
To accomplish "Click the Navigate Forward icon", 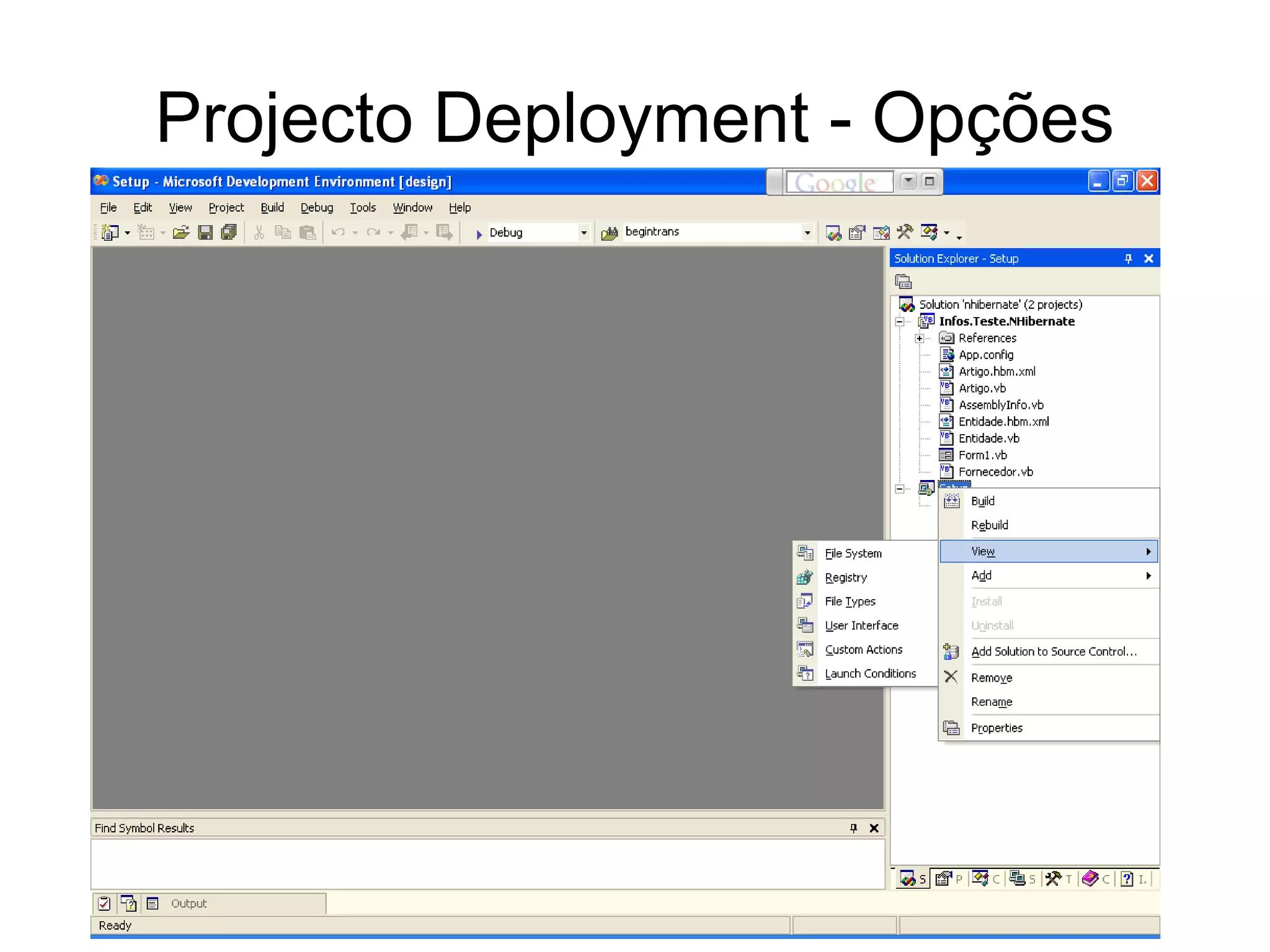I will tap(445, 233).
